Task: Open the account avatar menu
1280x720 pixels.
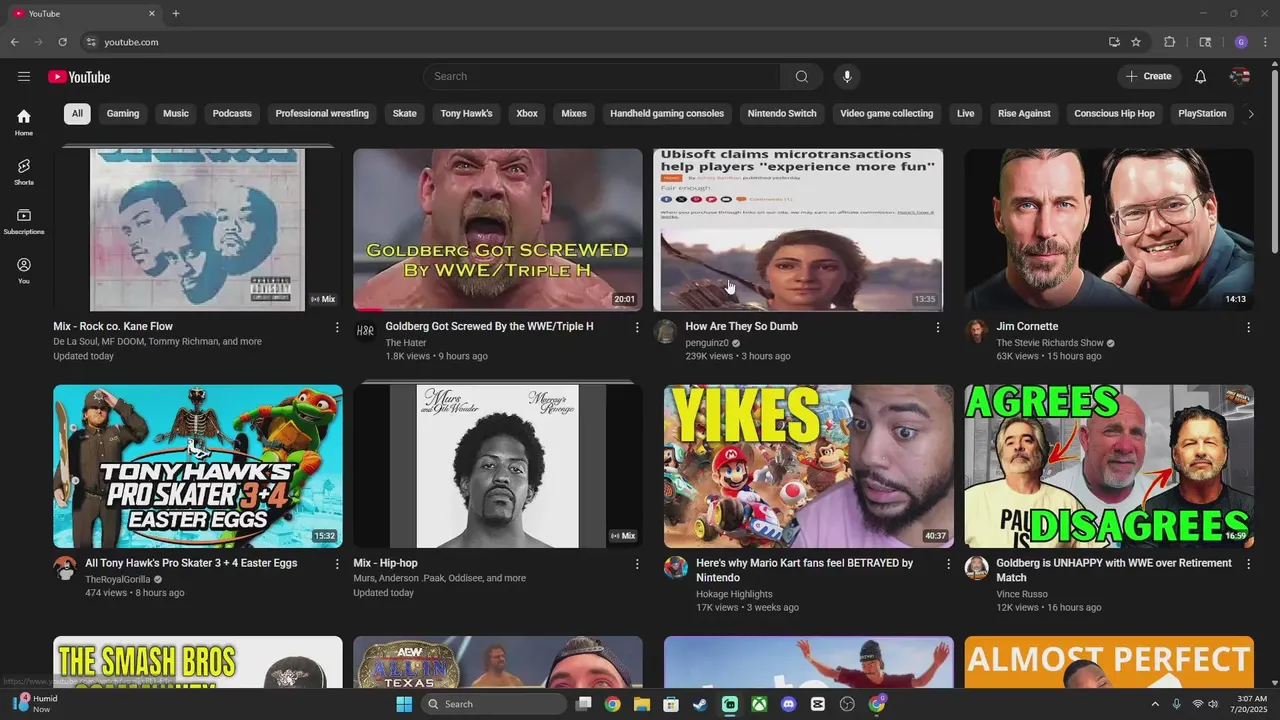Action: pos(1240,77)
